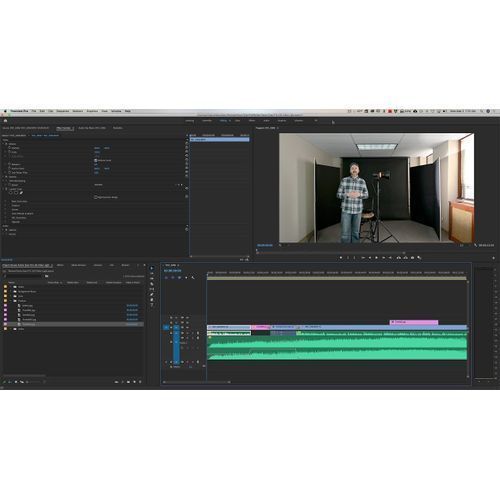
Task: Toggle Anchor Point animation stopwatch
Action: coord(9,169)
